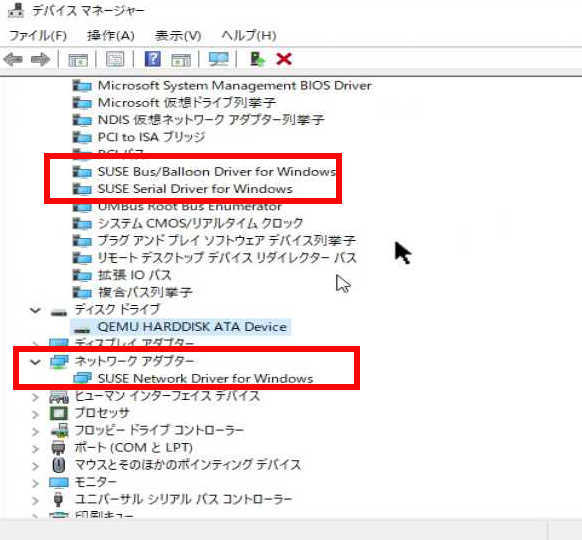Screen dimensions: 582x540
Task: Click the プロセッサ chip icon
Action: [x=59, y=413]
